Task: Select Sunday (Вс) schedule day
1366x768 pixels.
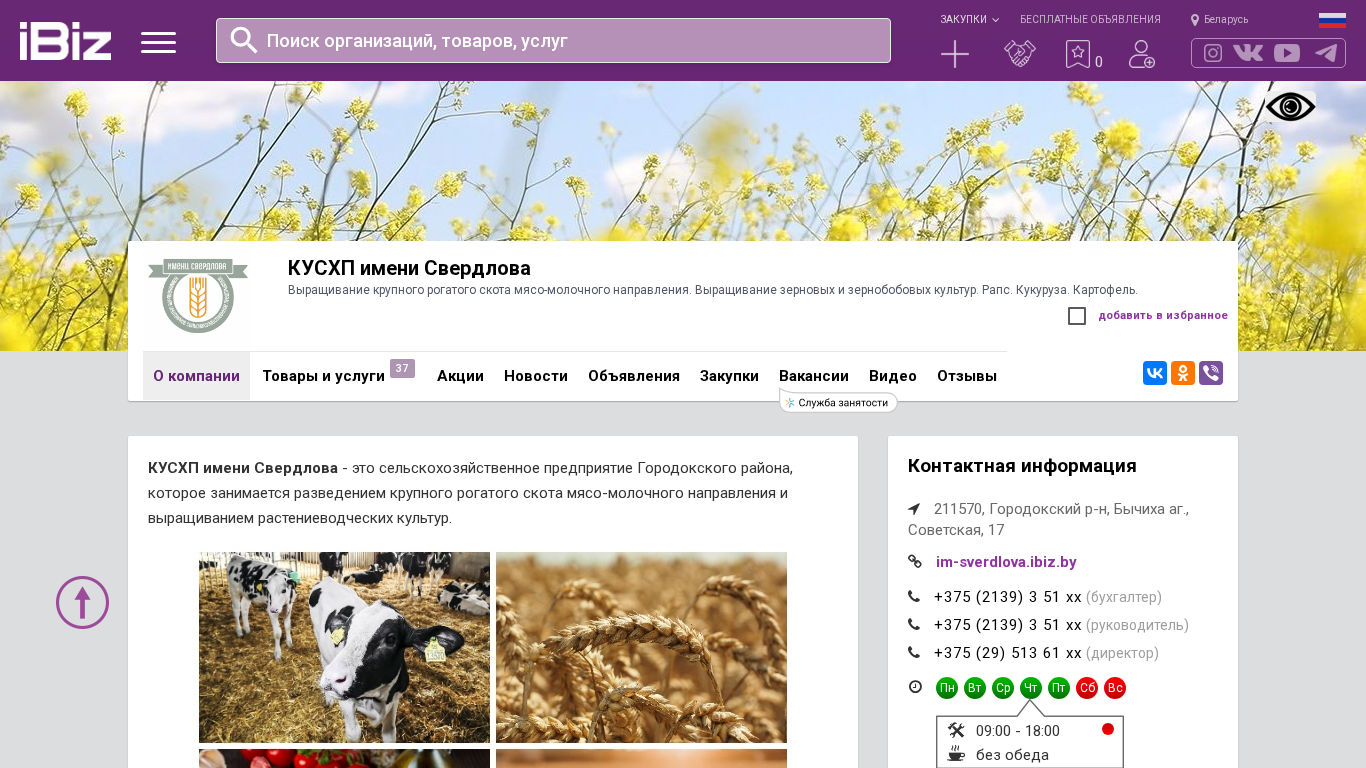Action: [x=1115, y=688]
